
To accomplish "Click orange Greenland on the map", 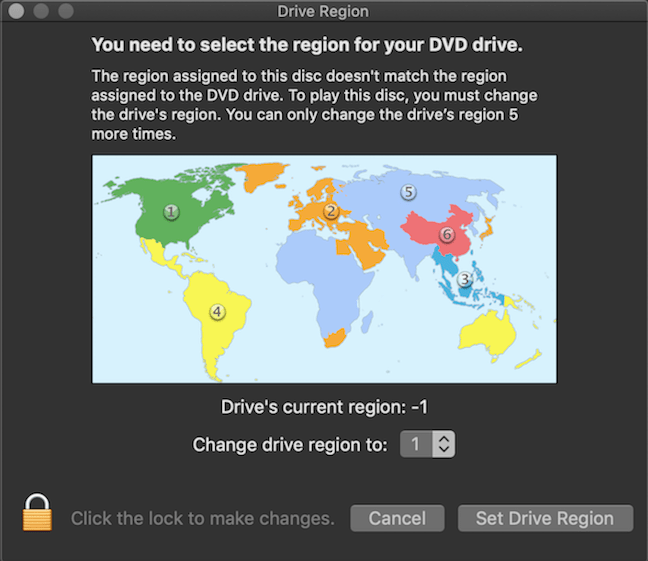I will tap(263, 176).
